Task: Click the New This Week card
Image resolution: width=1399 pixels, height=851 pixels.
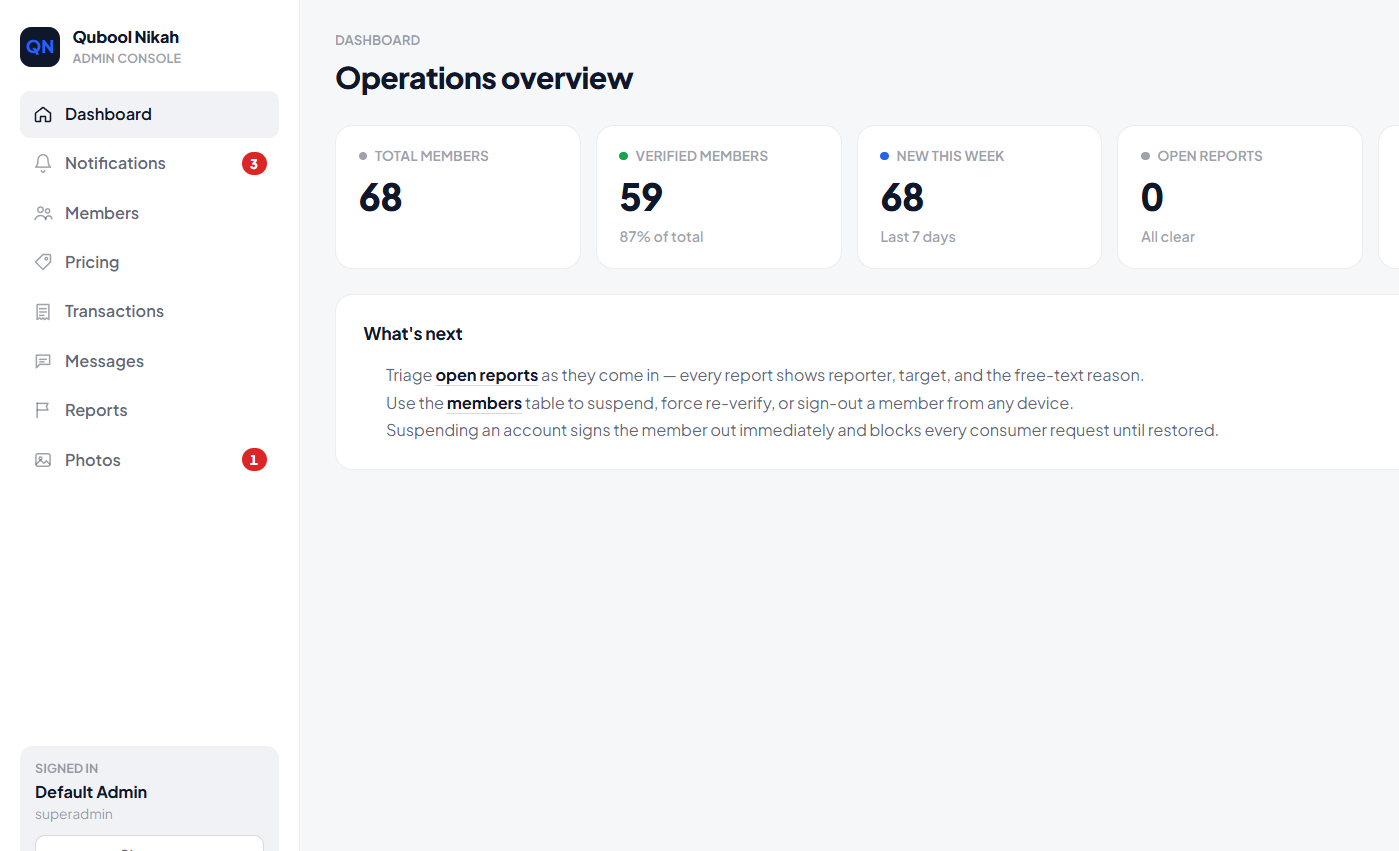Action: tap(979, 197)
